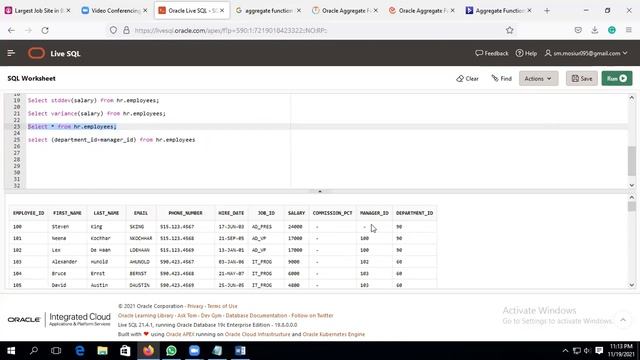Open File Explorer from taskbar
The width and height of the screenshot is (640, 360).
pos(102,351)
